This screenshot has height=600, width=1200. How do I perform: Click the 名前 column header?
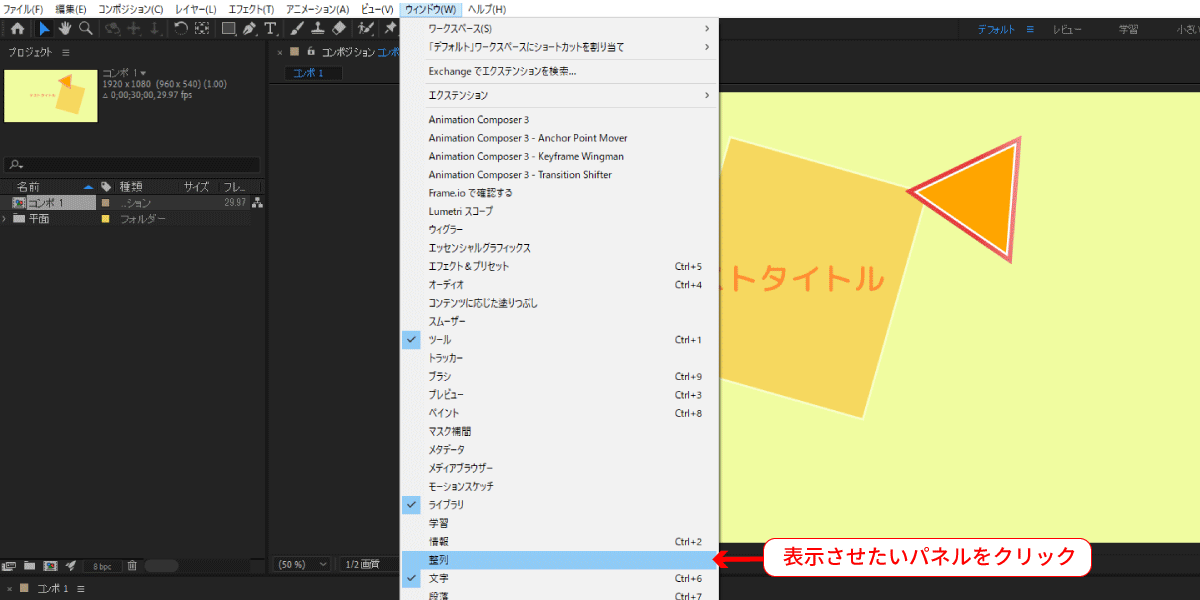28,187
